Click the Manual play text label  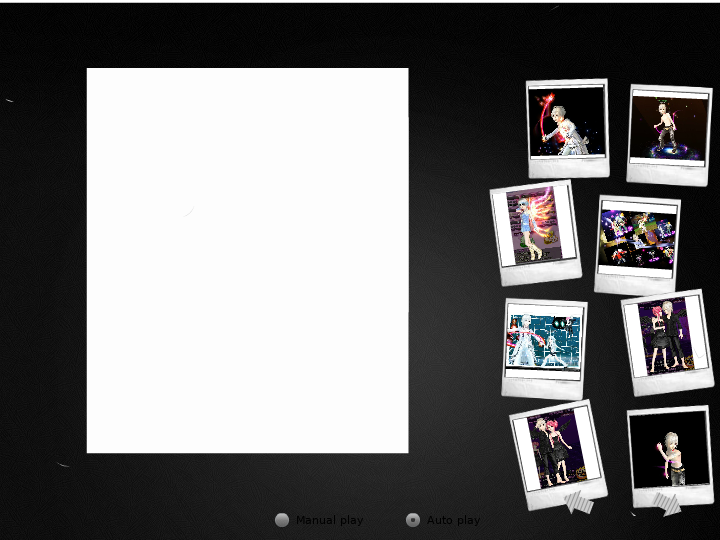pos(330,520)
